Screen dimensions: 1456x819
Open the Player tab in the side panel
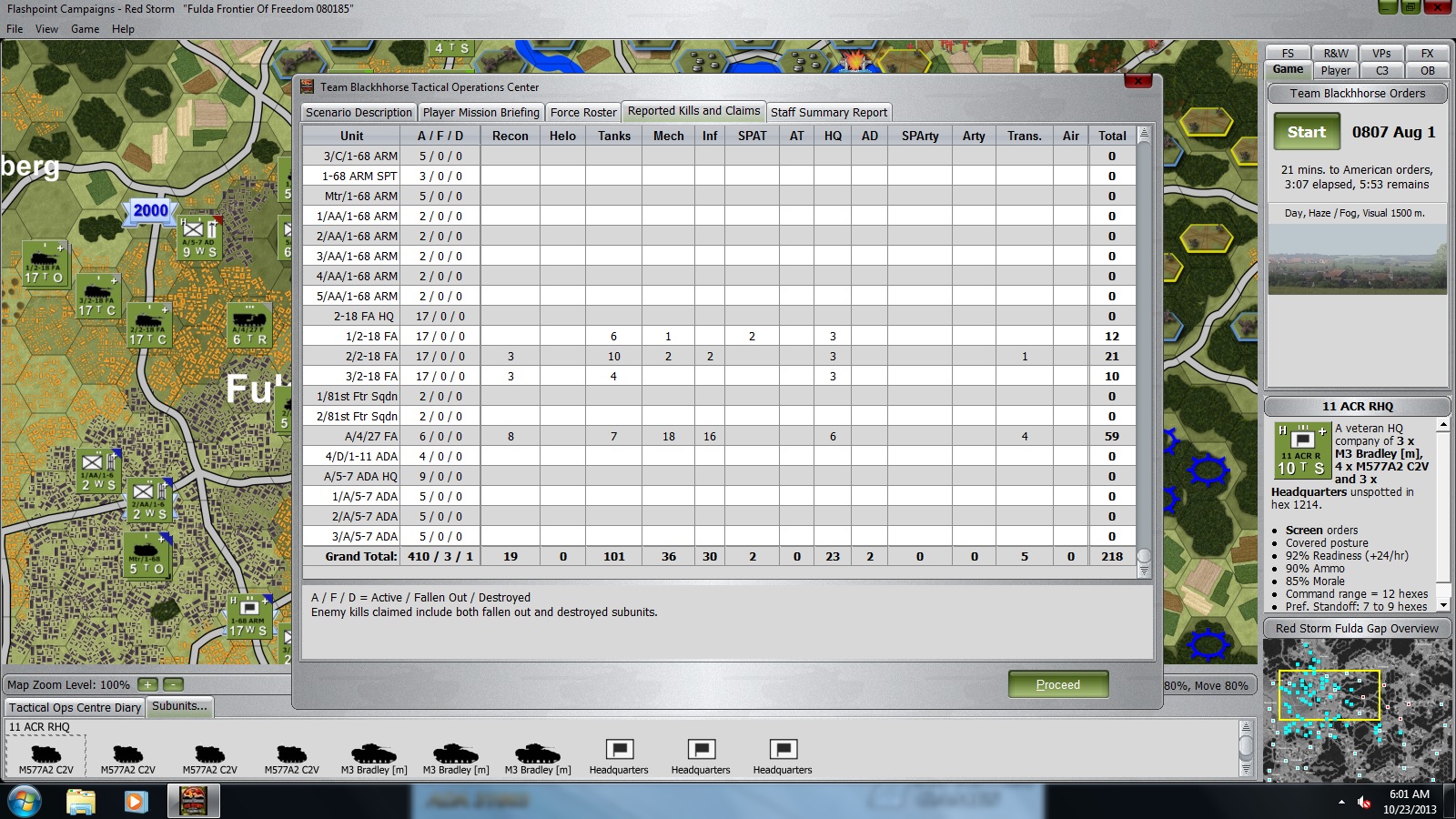[x=1336, y=70]
